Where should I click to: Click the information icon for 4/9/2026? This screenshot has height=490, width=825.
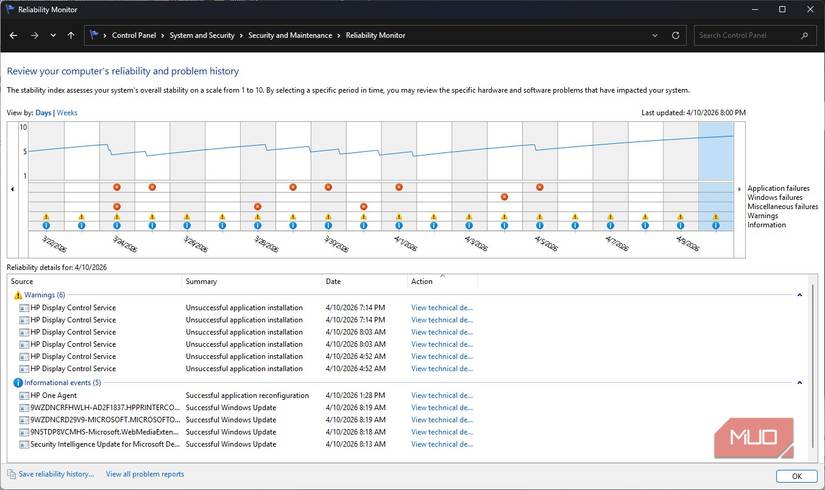(x=680, y=225)
